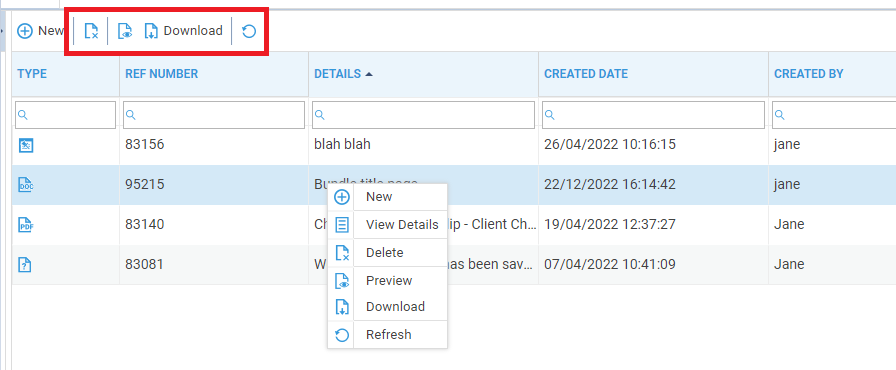Focus the REF NUMBER filter search box
The width and height of the screenshot is (896, 370).
tap(214, 115)
